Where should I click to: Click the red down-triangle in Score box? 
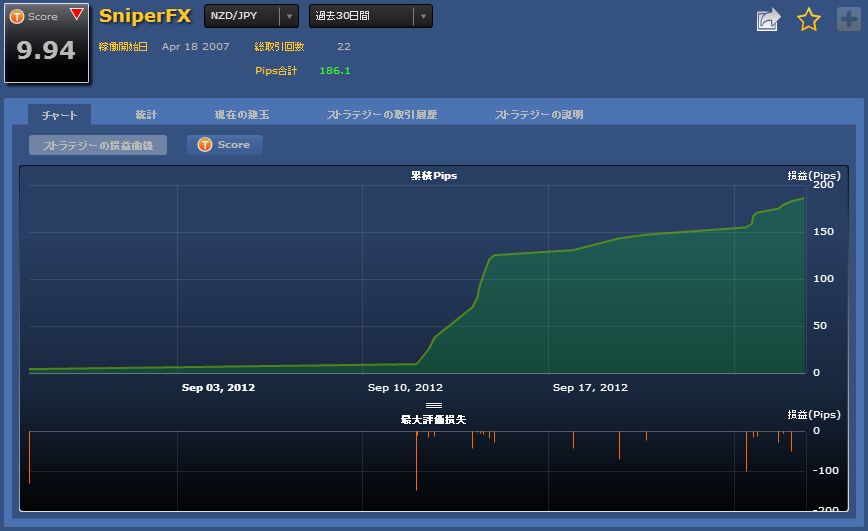76,15
